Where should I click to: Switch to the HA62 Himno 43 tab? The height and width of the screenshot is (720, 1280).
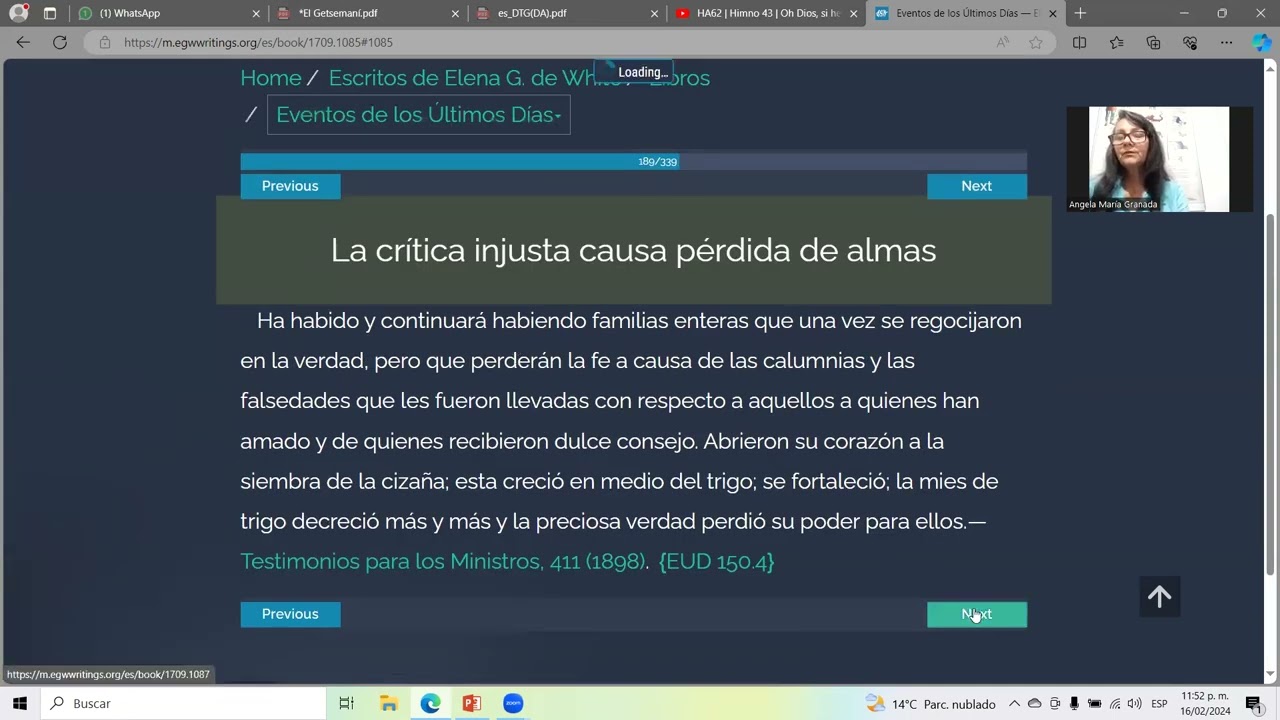pos(766,13)
